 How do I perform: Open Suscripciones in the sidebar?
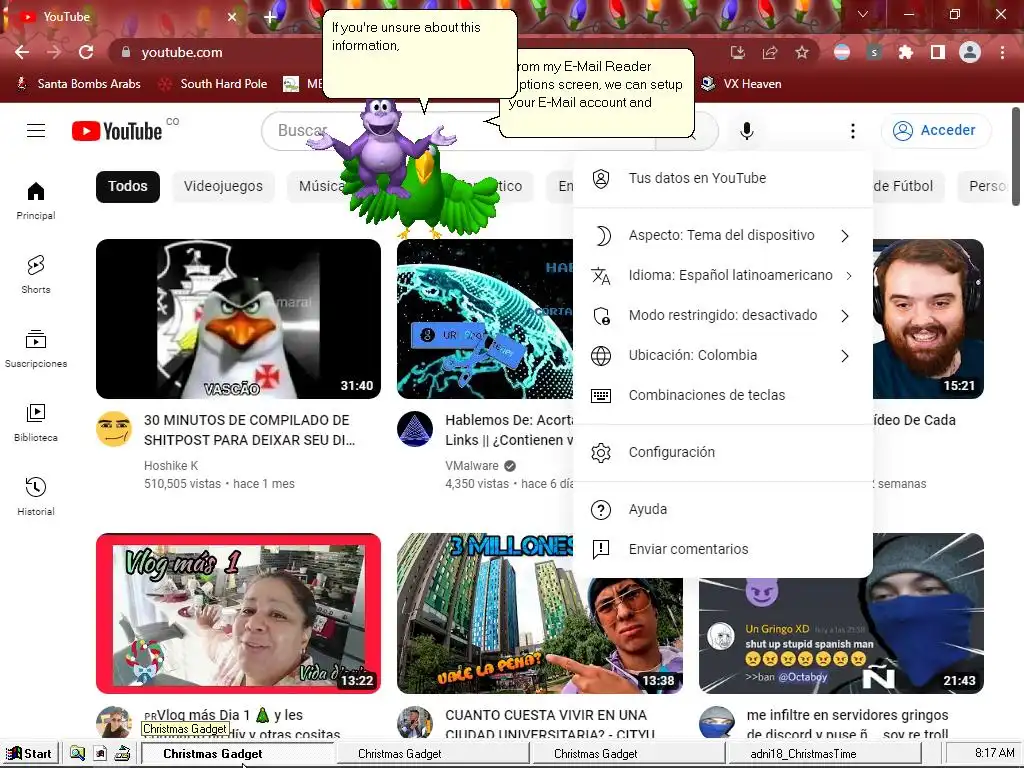point(36,349)
